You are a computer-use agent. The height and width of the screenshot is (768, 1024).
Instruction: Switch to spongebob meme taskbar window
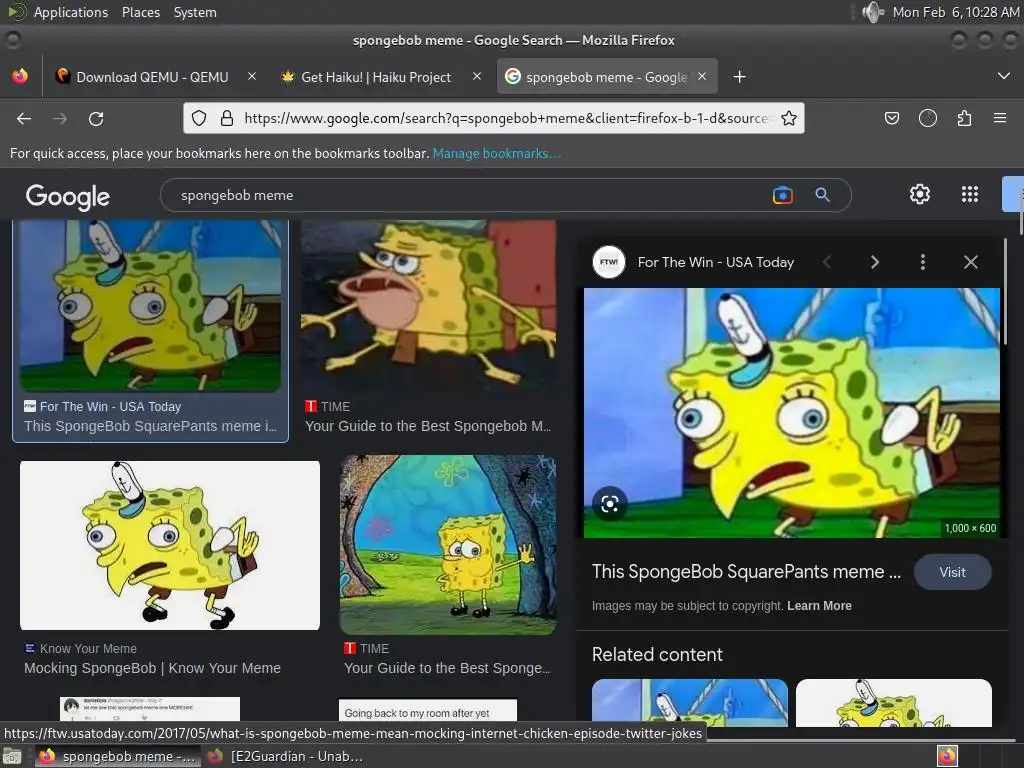pyautogui.click(x=118, y=756)
